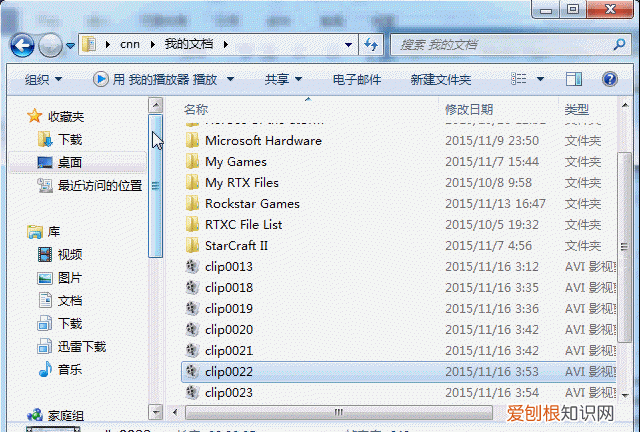Select the clip0020 video file icon
The height and width of the screenshot is (432, 640).
click(x=192, y=330)
